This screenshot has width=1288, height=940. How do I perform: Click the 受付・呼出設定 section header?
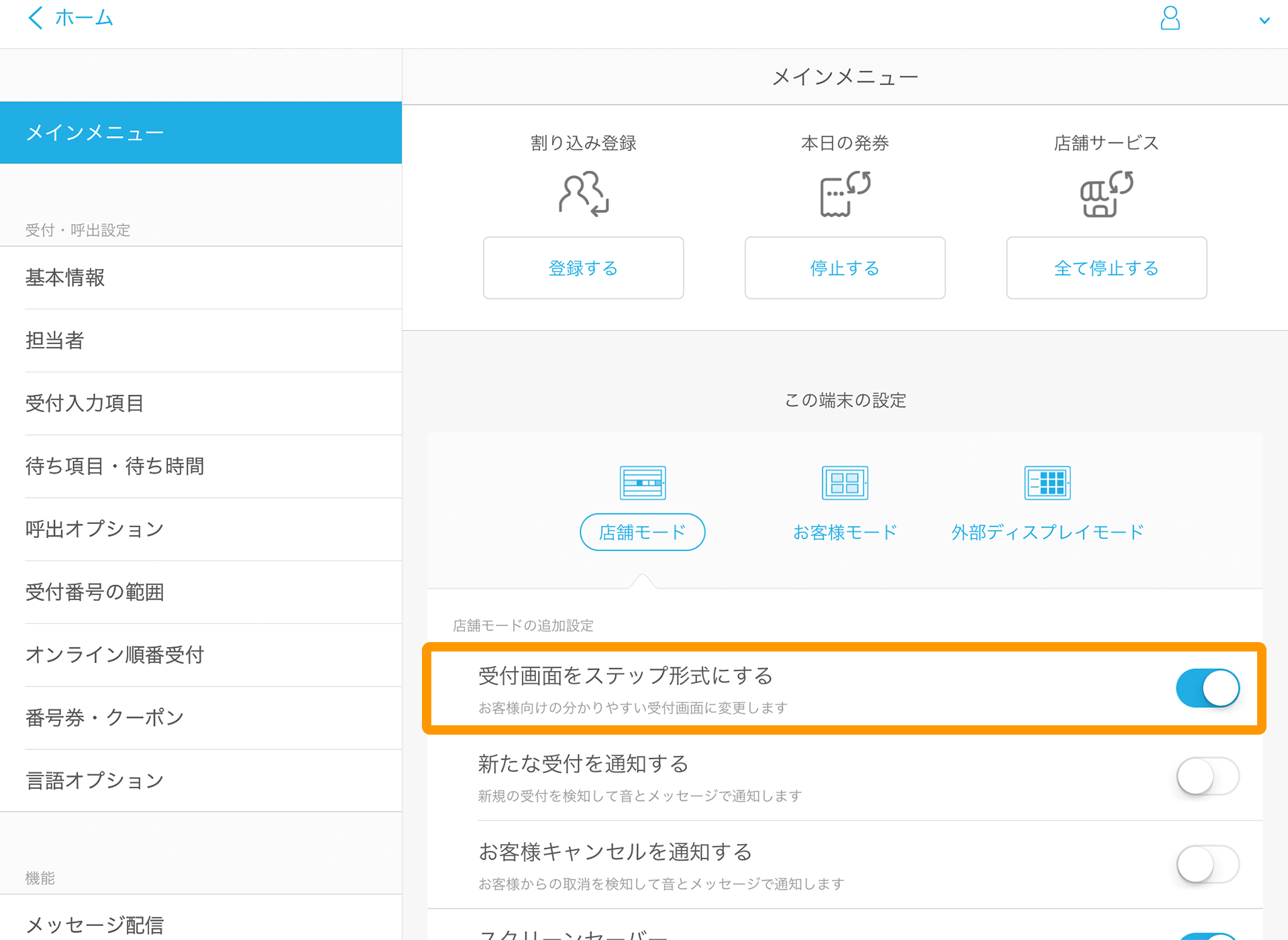point(78,230)
